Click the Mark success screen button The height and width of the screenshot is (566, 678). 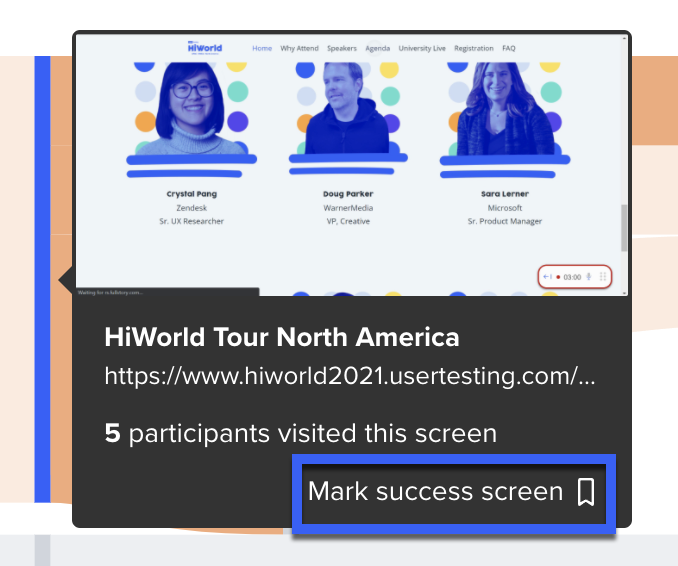click(x=454, y=493)
